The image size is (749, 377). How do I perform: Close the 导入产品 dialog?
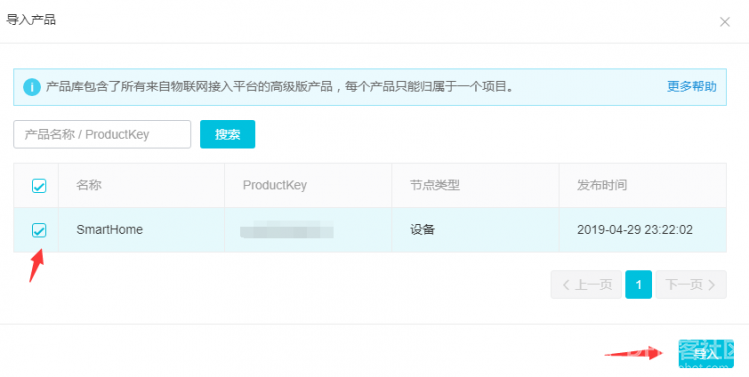tap(725, 22)
